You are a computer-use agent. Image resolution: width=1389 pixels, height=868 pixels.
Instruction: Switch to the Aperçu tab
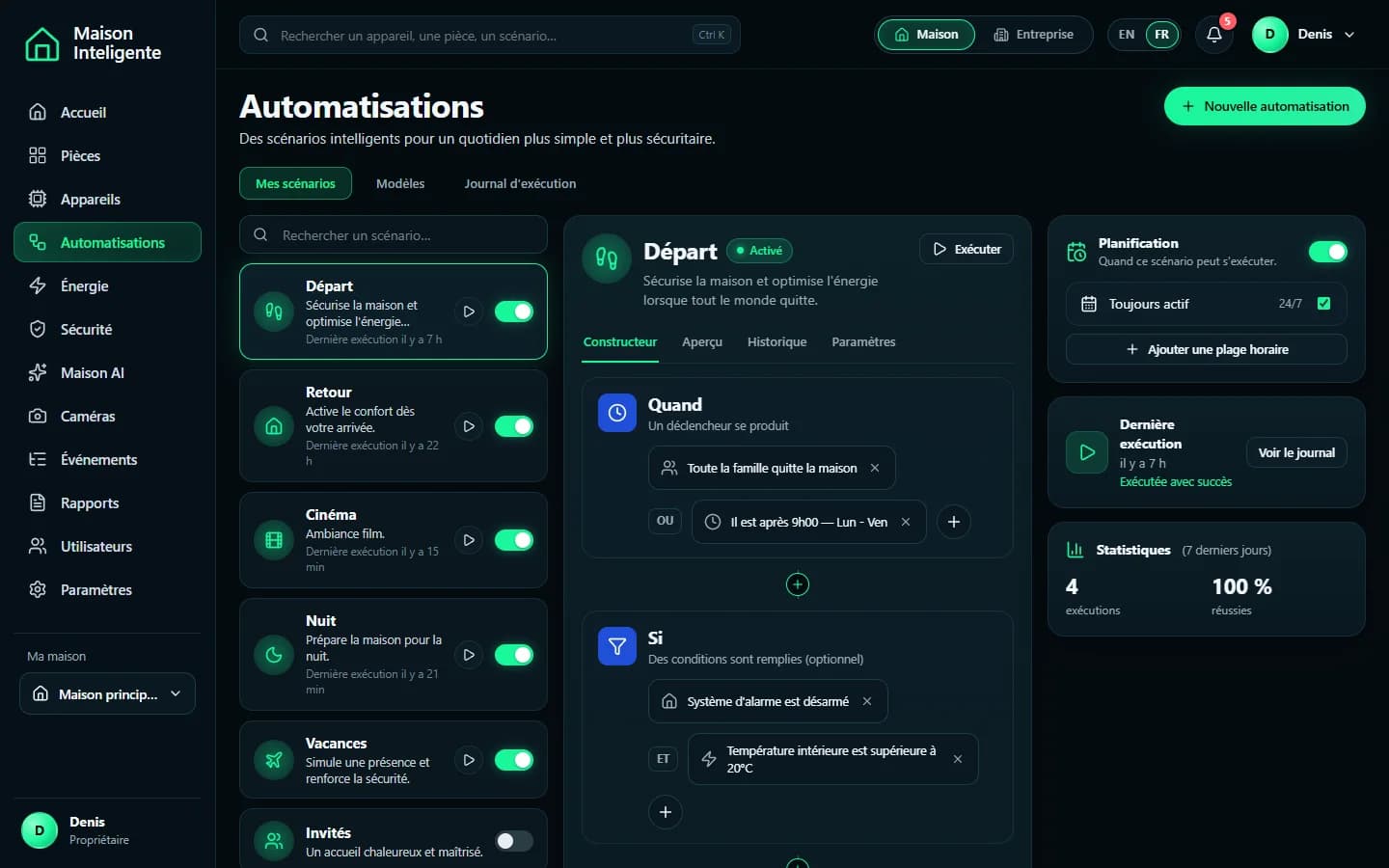702,342
